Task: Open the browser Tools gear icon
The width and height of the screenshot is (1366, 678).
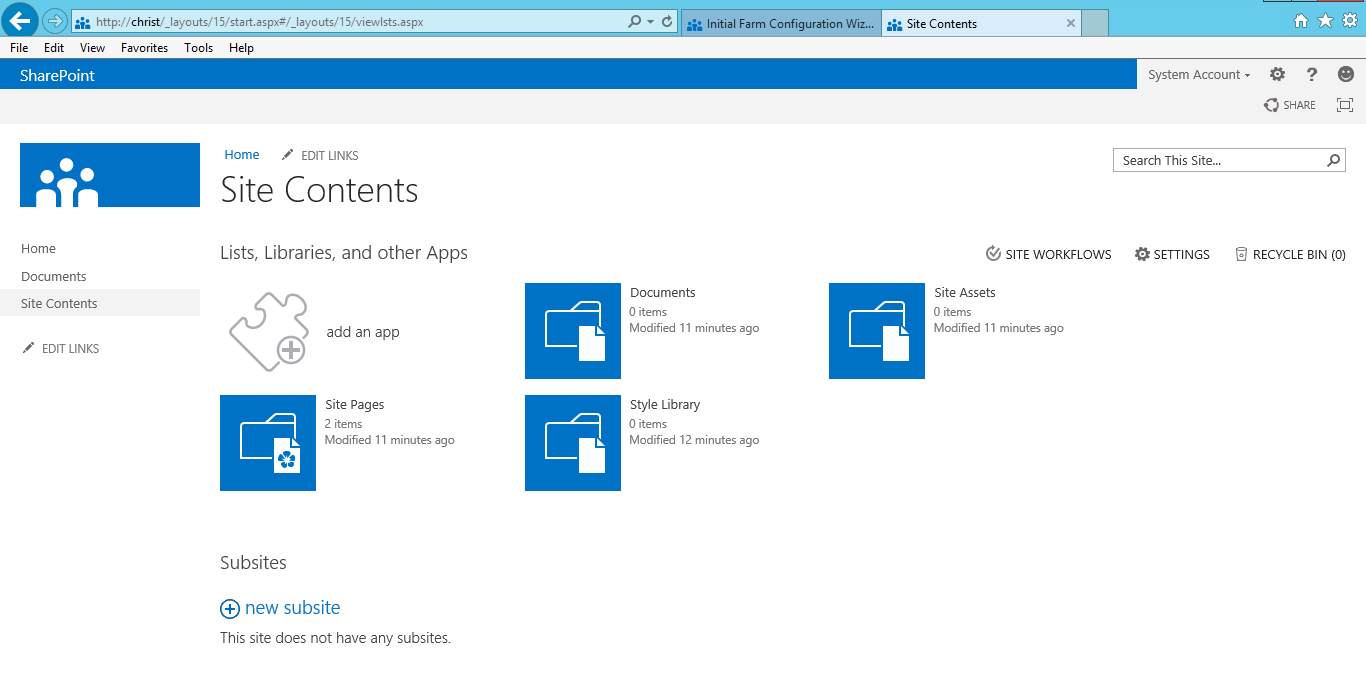Action: pos(1350,21)
